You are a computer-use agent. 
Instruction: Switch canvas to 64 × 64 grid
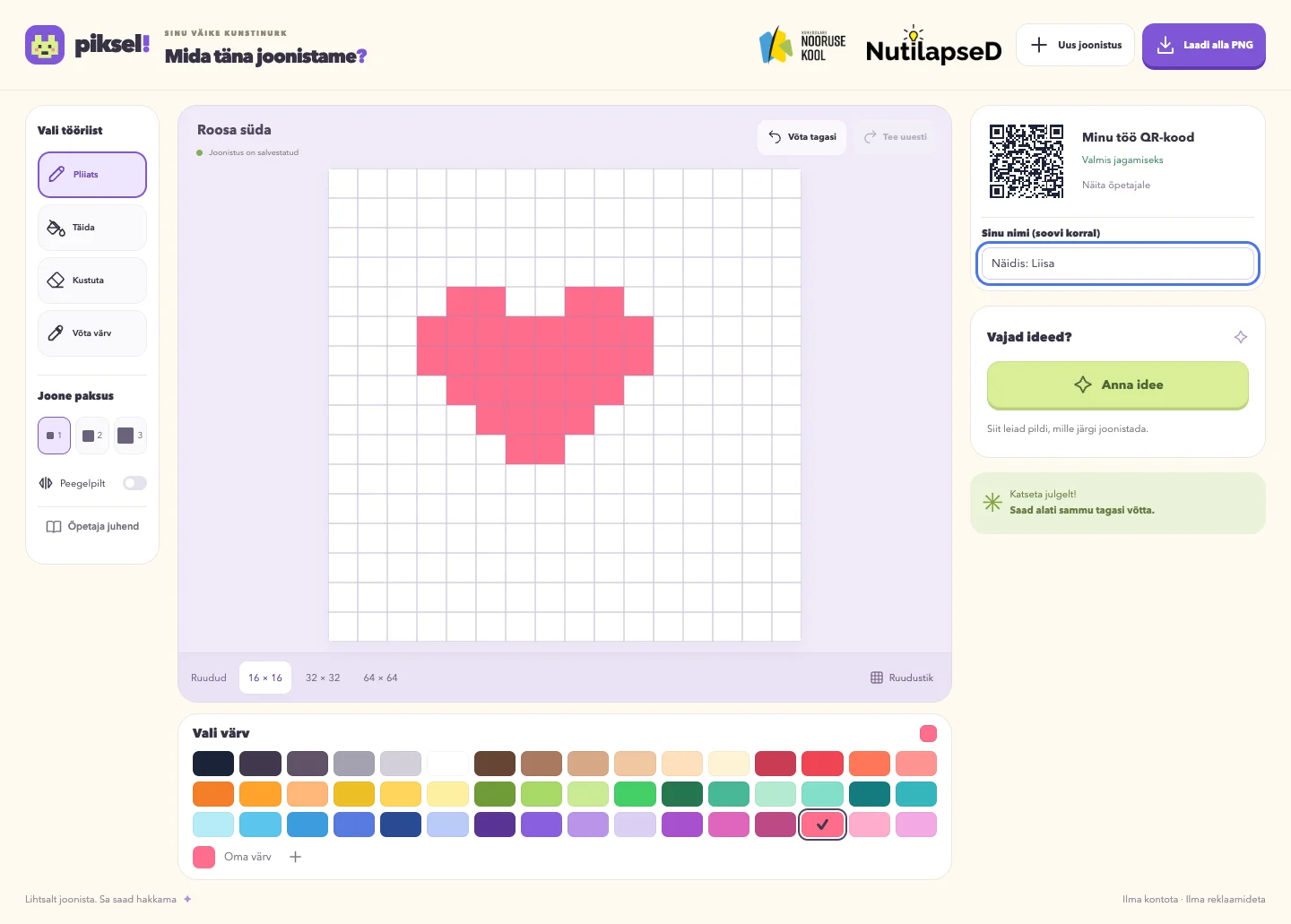click(x=380, y=678)
